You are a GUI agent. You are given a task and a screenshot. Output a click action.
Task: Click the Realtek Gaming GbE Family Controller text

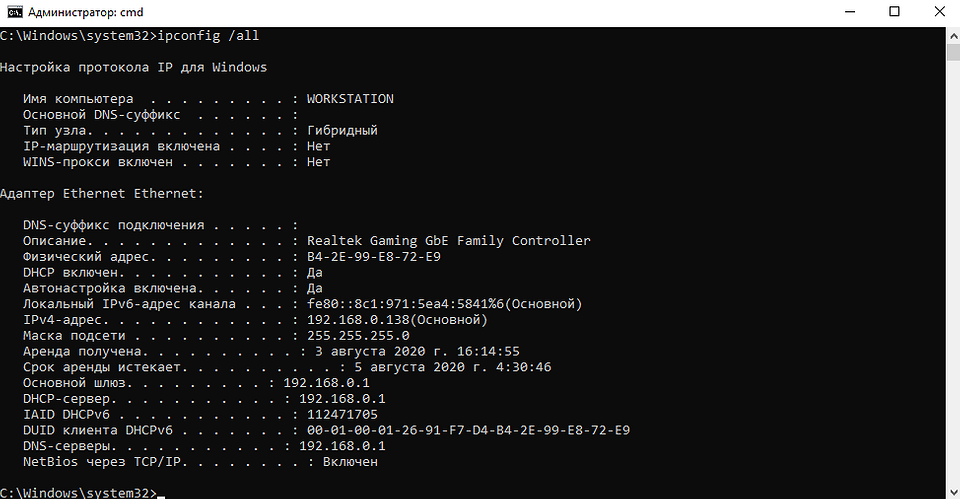pyautogui.click(x=448, y=241)
